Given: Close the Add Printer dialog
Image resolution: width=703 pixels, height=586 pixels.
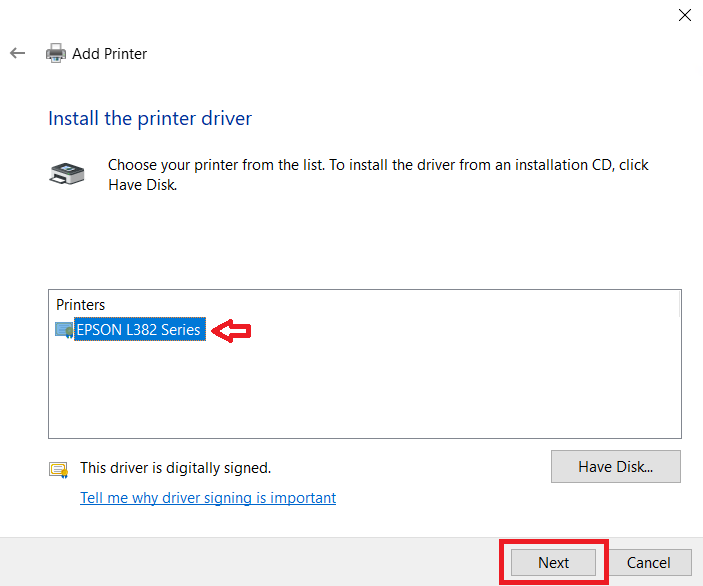Looking at the screenshot, I should pos(685,15).
